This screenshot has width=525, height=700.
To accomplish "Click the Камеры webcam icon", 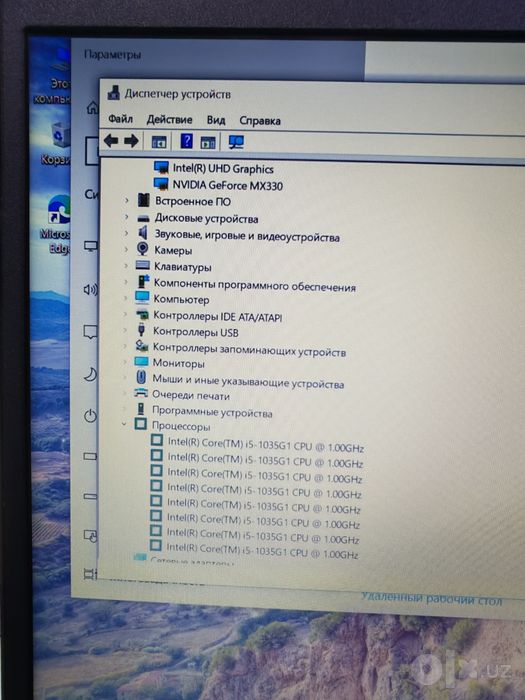I will [142, 249].
